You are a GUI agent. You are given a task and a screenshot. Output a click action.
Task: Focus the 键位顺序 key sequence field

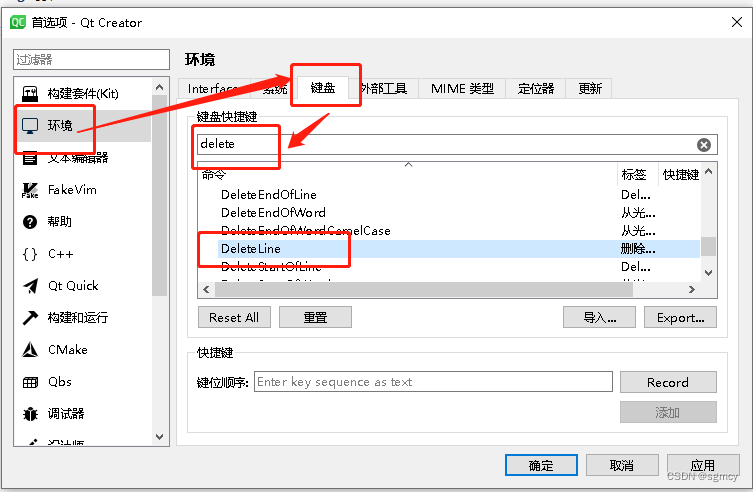433,382
